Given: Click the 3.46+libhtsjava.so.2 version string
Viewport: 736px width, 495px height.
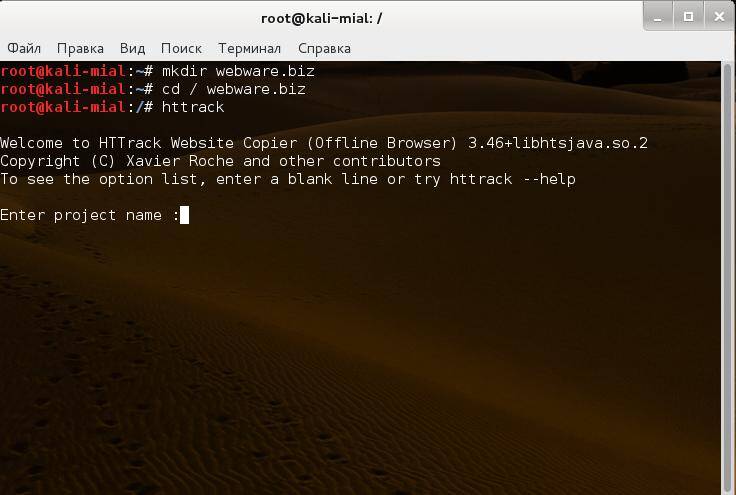Looking at the screenshot, I should point(558,143).
